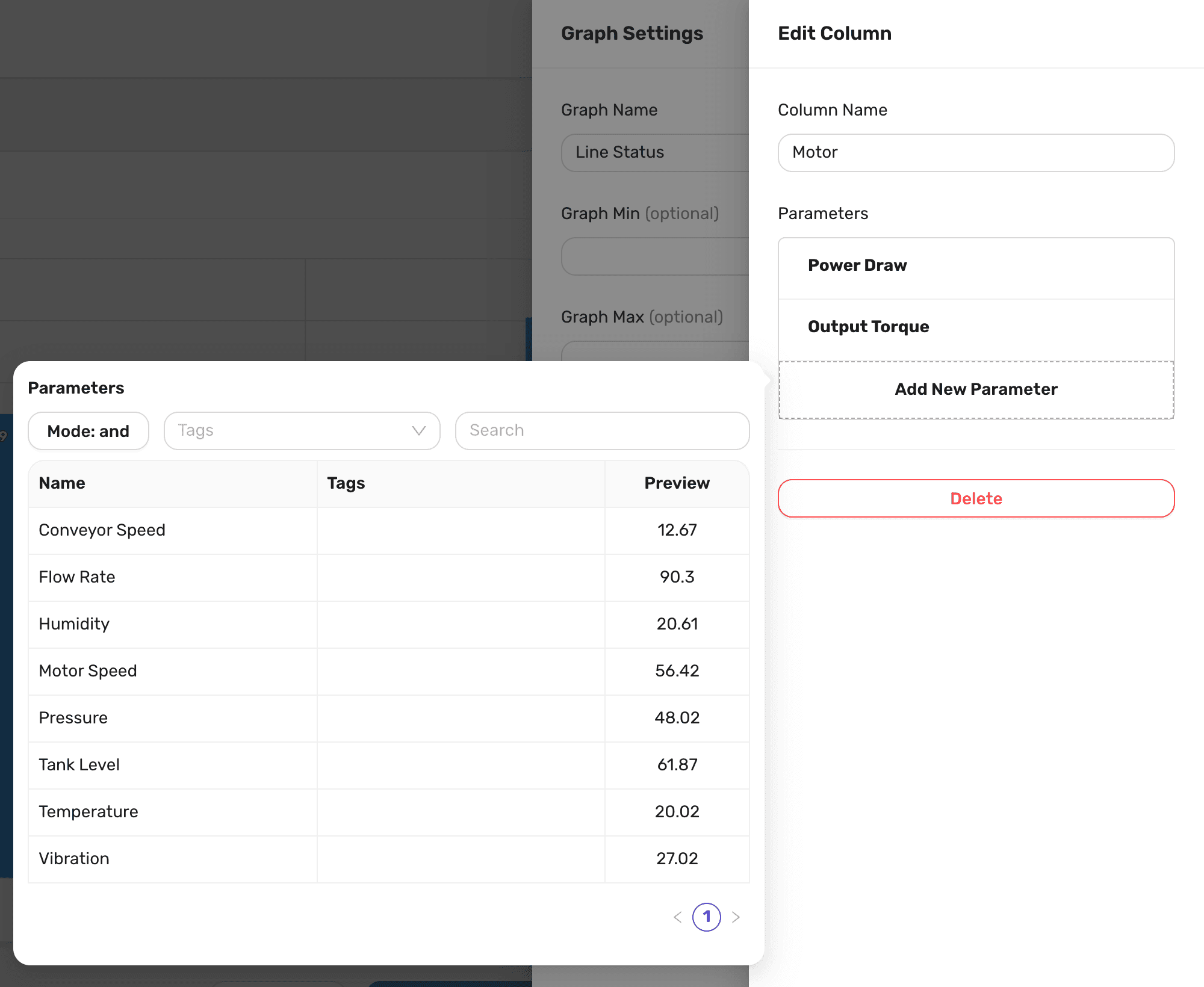
Task: Click preview value 27.02
Action: coord(677,859)
